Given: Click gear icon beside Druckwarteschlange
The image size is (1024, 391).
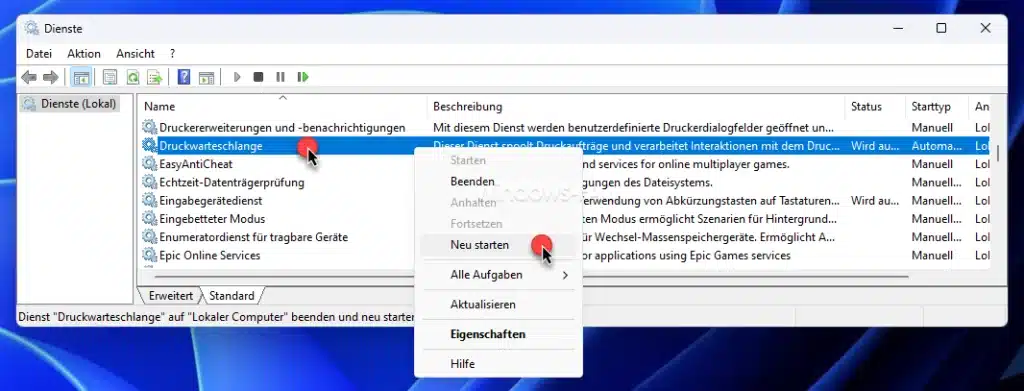Looking at the screenshot, I should 150,146.
